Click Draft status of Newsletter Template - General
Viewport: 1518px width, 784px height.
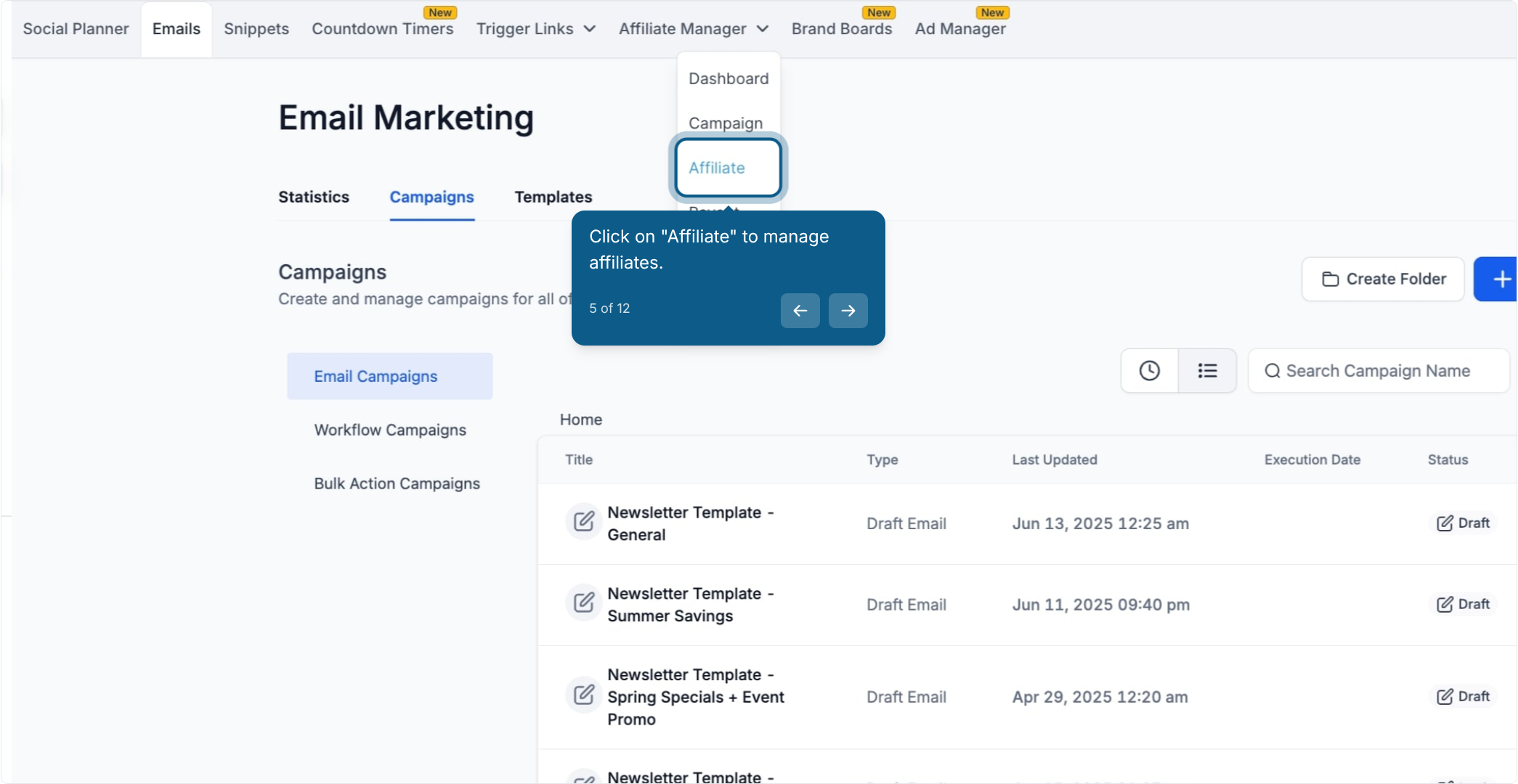(1463, 523)
